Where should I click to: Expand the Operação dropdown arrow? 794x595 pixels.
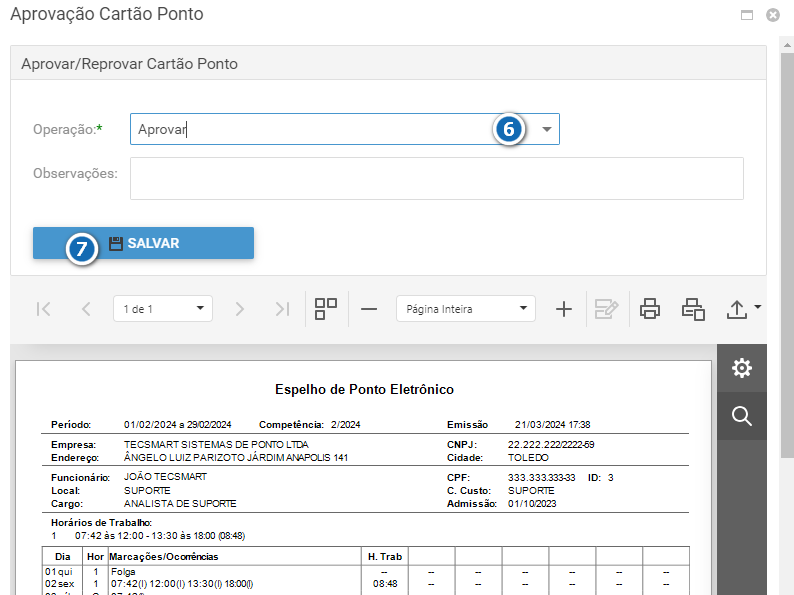[x=546, y=129]
